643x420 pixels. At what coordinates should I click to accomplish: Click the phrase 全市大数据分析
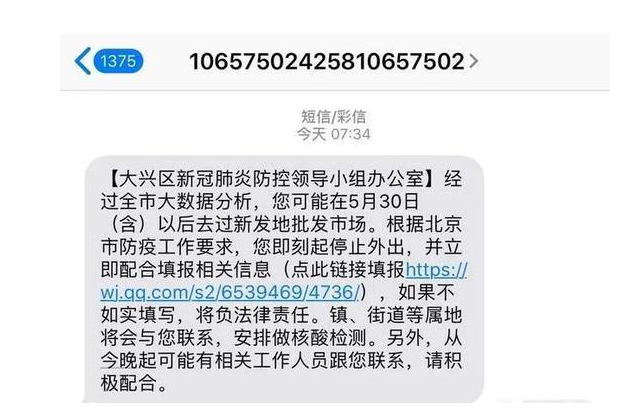point(185,201)
